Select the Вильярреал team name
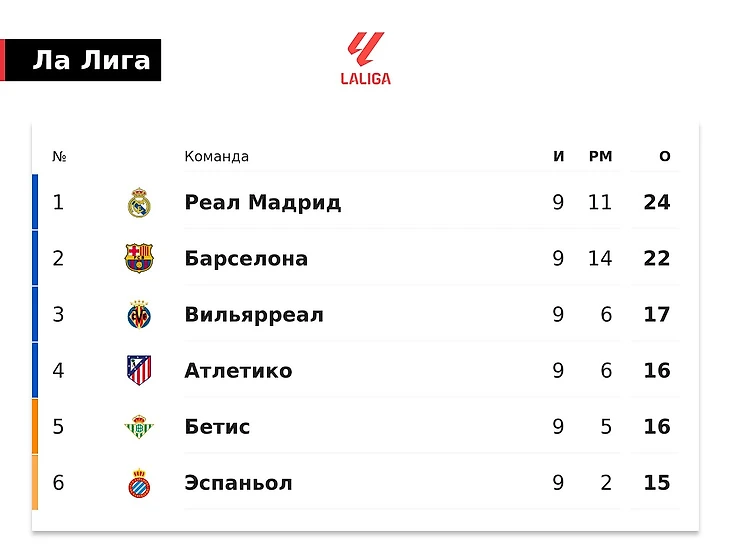Image resolution: width=730 pixels, height=554 pixels. (254, 315)
